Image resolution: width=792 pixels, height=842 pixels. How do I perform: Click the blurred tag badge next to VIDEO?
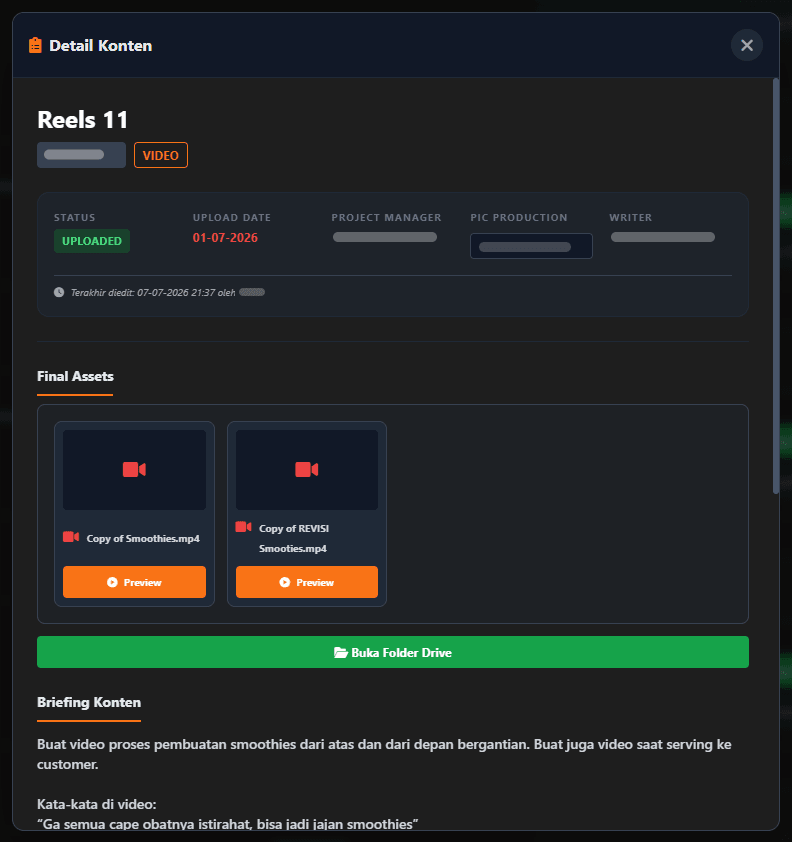[81, 155]
